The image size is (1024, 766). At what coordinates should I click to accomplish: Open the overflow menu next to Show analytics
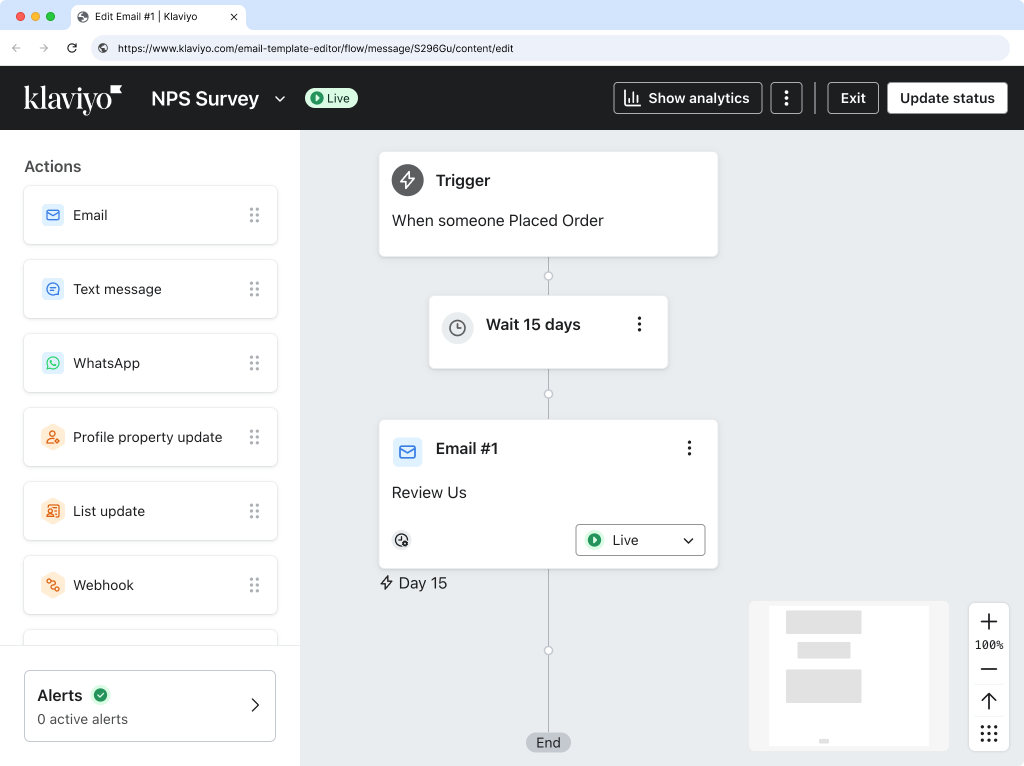point(786,97)
